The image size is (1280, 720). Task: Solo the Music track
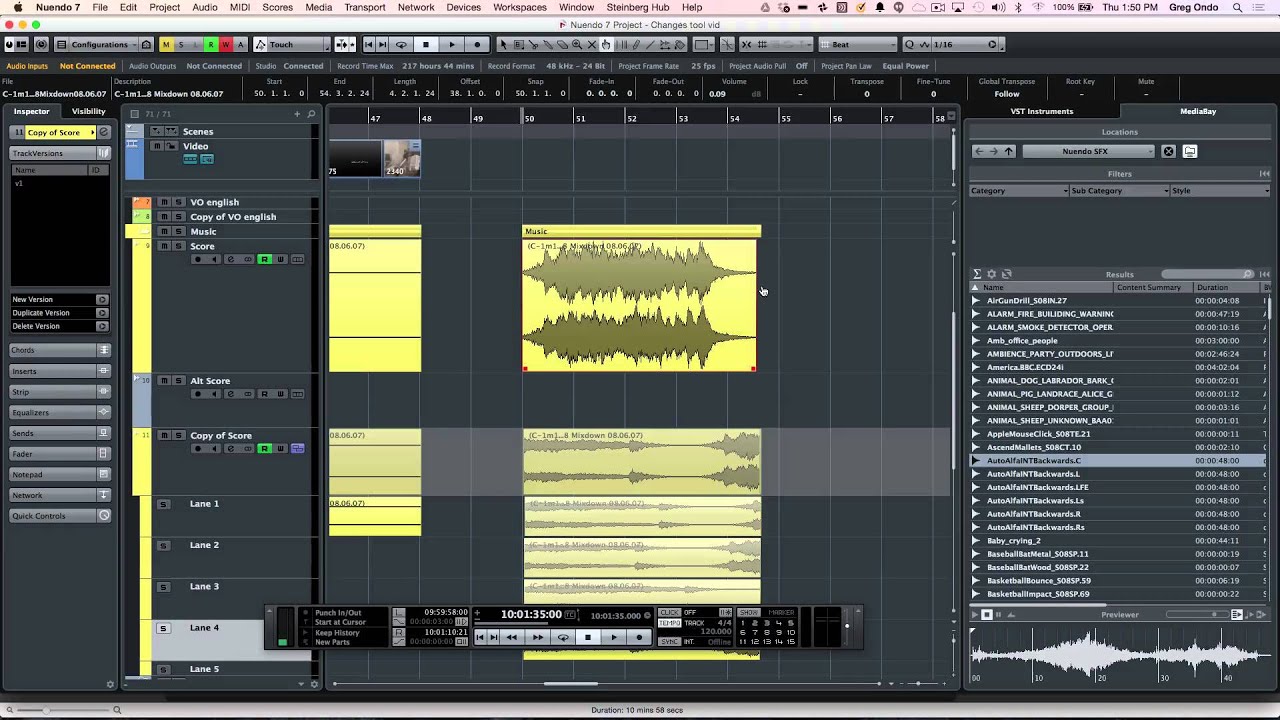(x=178, y=232)
